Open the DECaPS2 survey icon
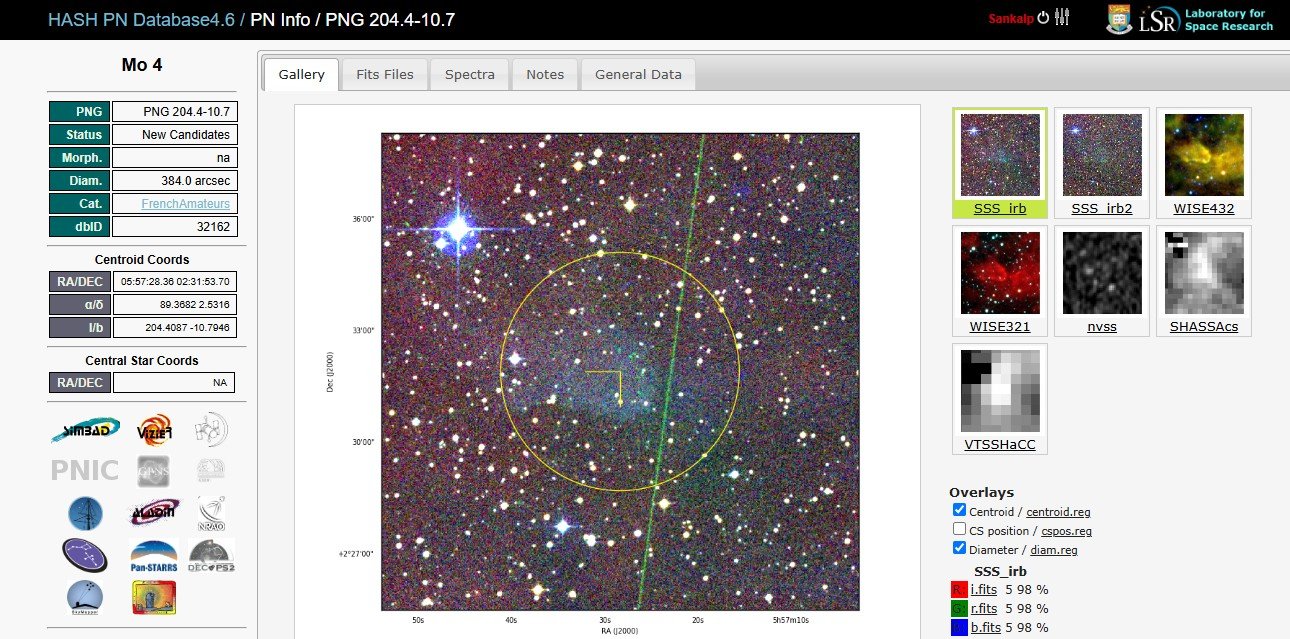Image resolution: width=1290 pixels, height=639 pixels. [212, 554]
